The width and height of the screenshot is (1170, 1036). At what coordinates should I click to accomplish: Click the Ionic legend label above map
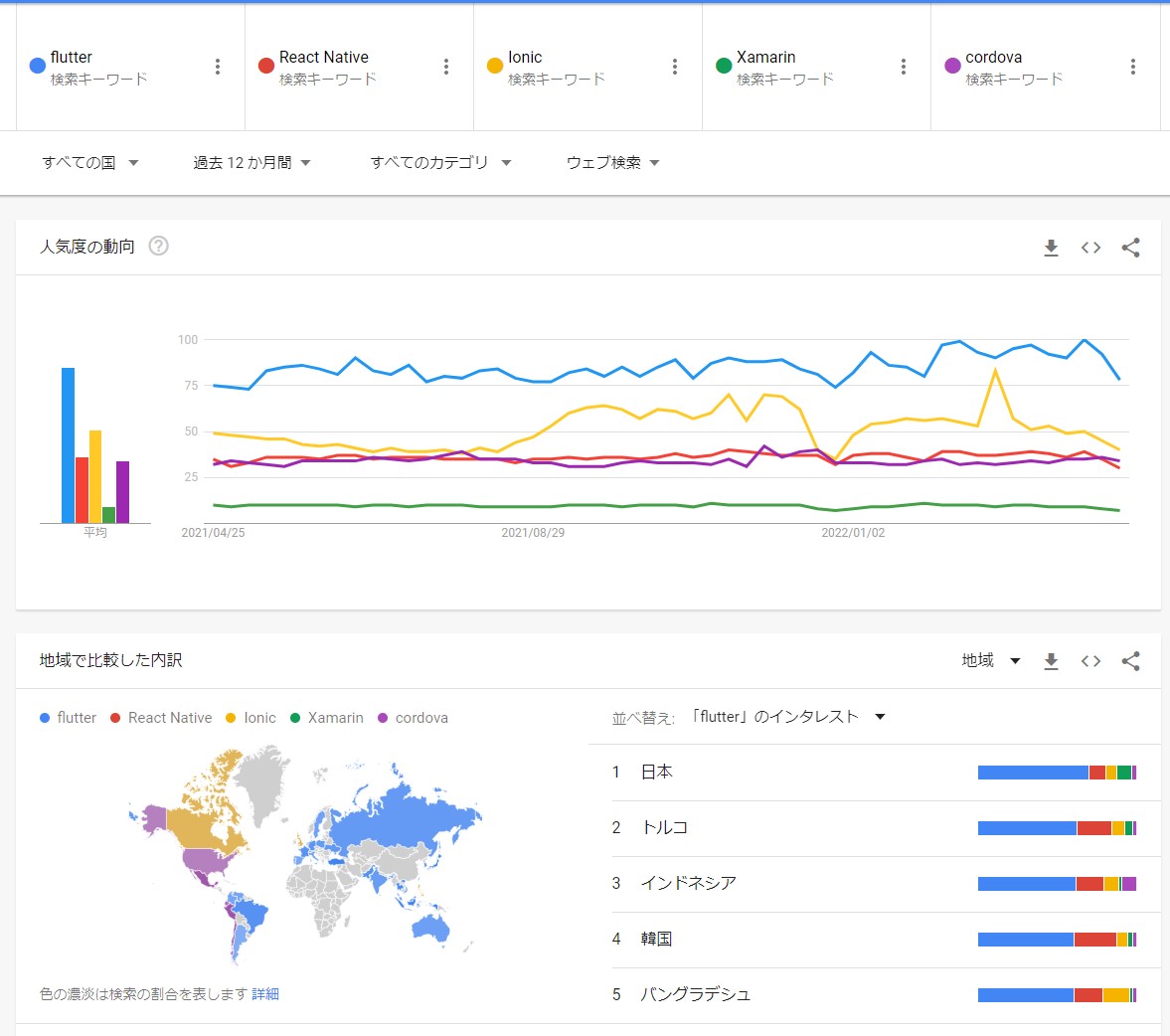tap(259, 717)
